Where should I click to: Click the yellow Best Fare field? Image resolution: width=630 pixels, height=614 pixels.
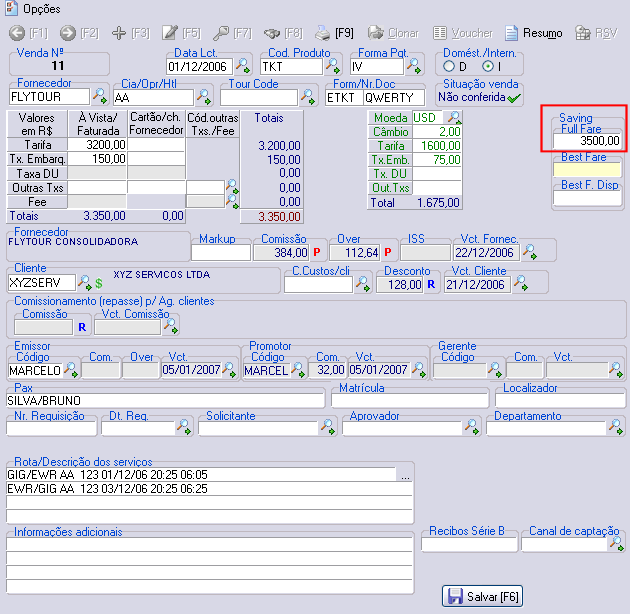click(x=587, y=170)
